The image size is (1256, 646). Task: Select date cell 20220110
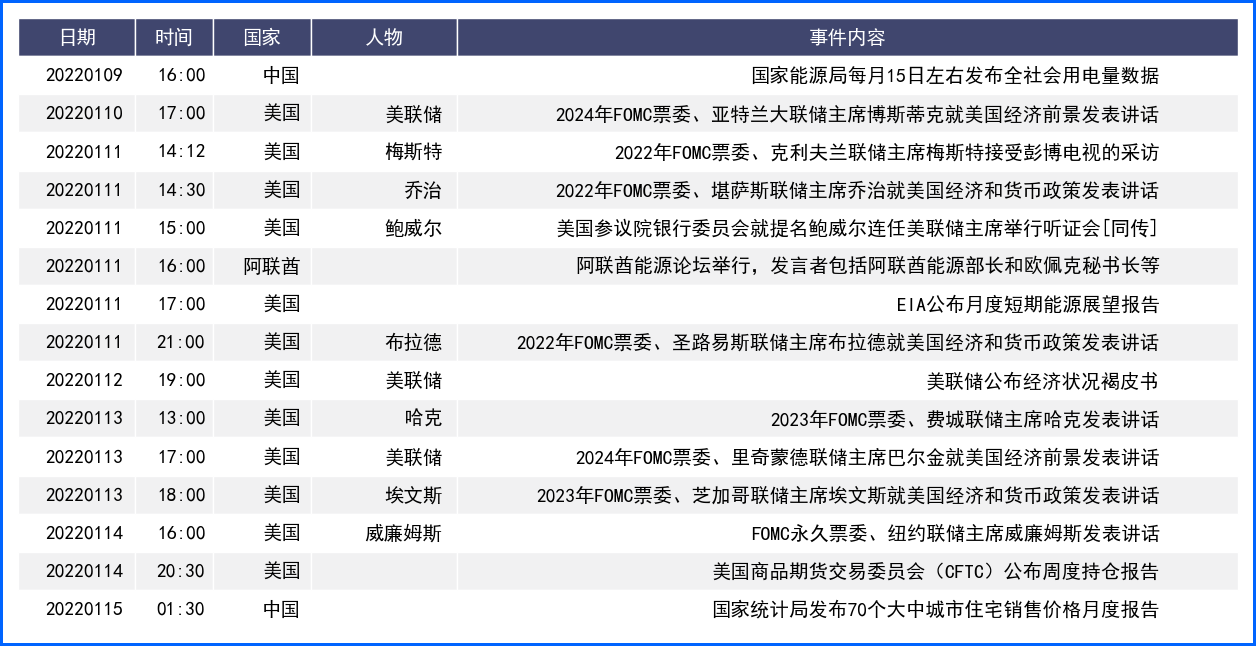pos(84,113)
